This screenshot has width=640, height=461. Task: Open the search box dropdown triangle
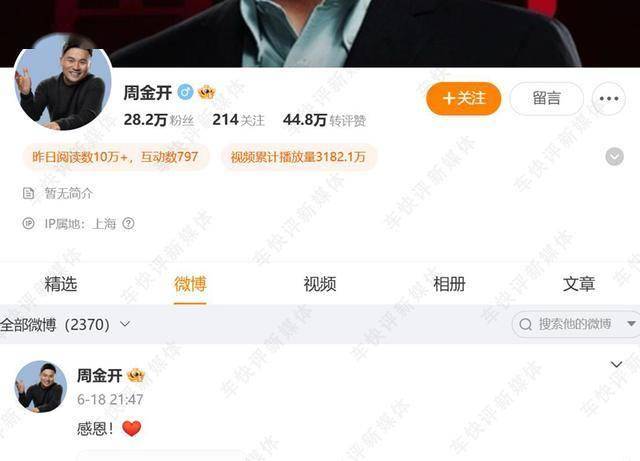[x=631, y=324]
